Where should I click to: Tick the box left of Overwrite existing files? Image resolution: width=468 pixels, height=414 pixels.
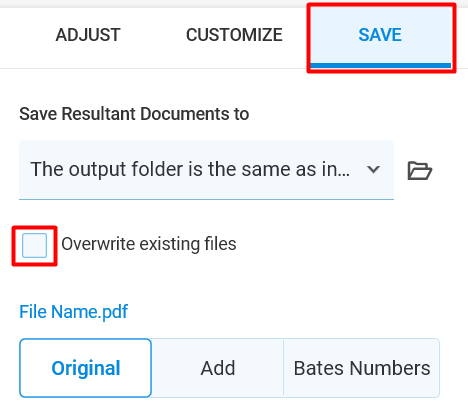(34, 246)
